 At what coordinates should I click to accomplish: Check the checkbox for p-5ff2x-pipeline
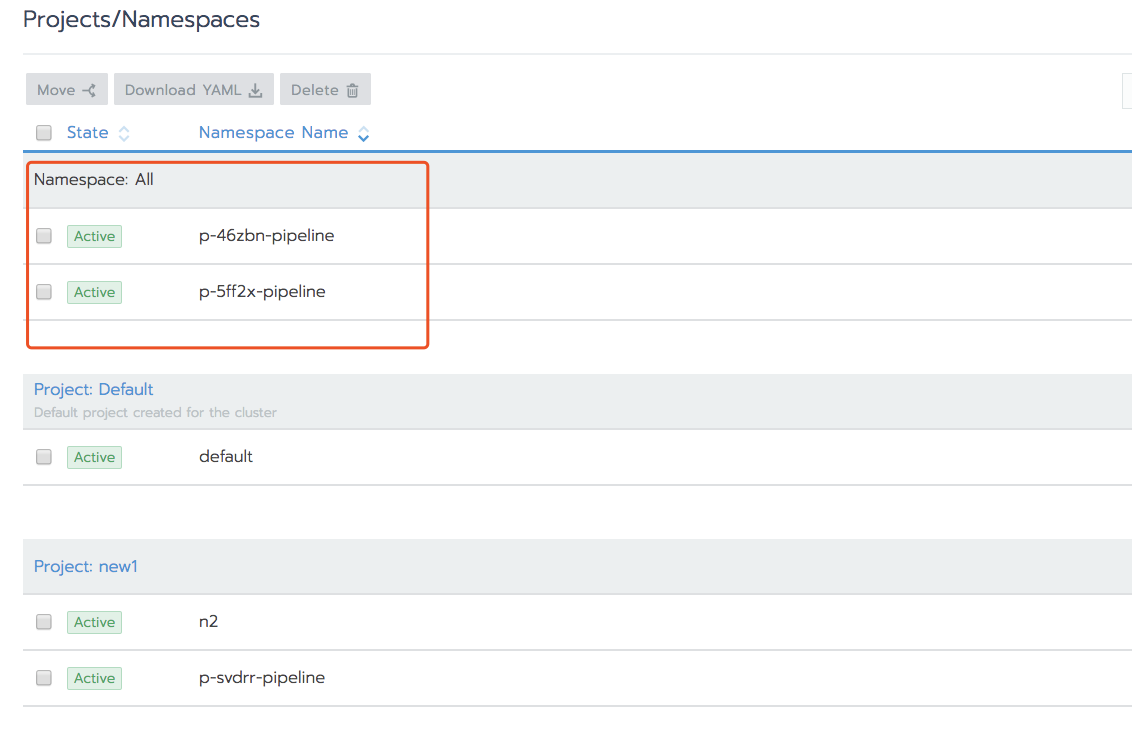(43, 291)
